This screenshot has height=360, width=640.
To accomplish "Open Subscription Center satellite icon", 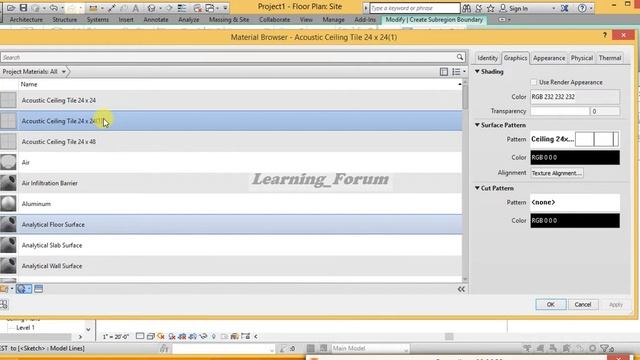I will [x=478, y=8].
